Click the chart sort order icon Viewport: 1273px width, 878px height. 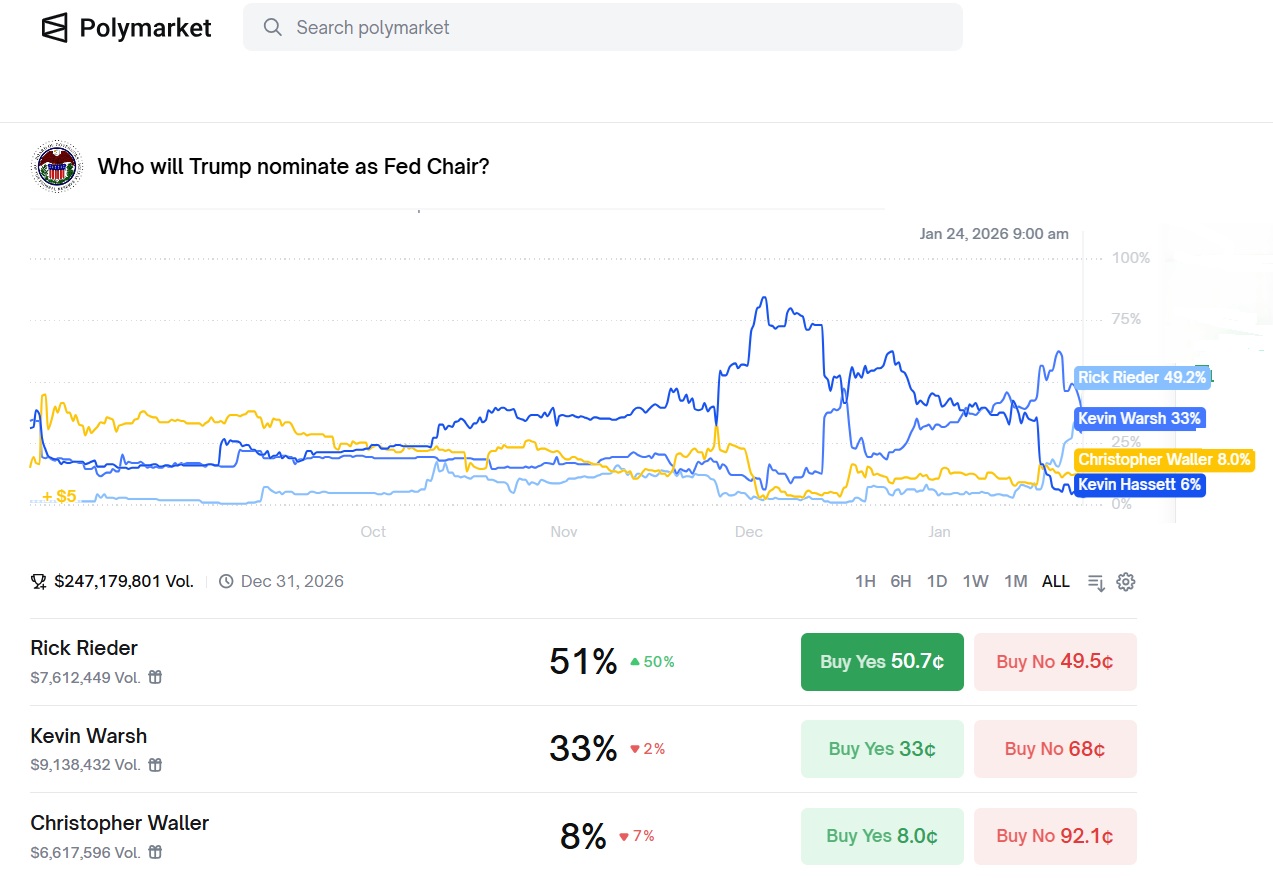(x=1096, y=582)
